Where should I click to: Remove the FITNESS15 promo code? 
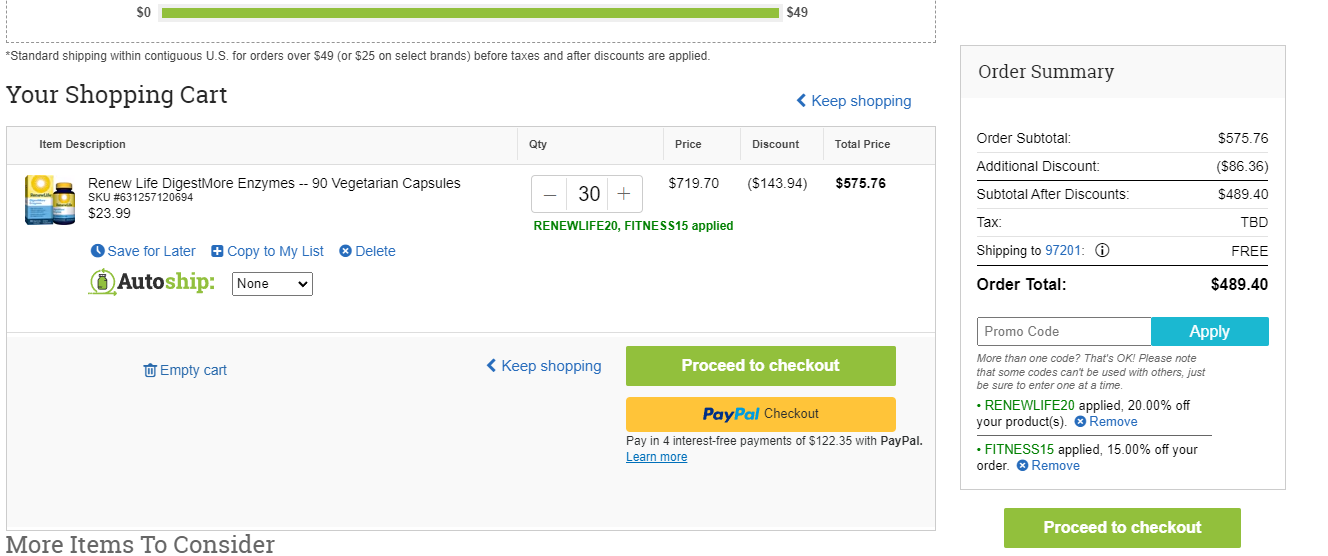(x=1048, y=466)
